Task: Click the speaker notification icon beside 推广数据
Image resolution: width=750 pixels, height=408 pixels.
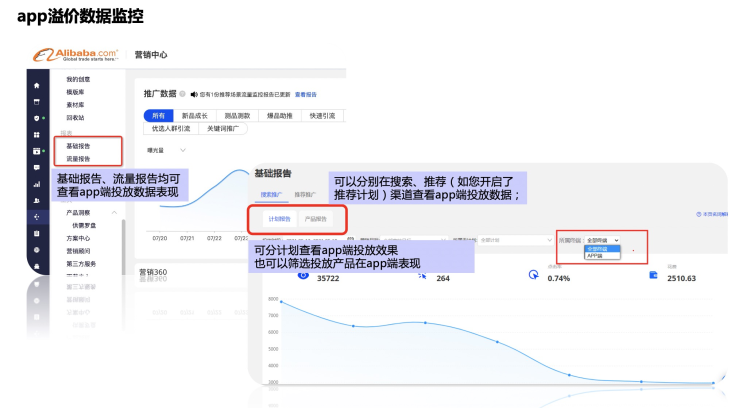Action: (x=194, y=94)
